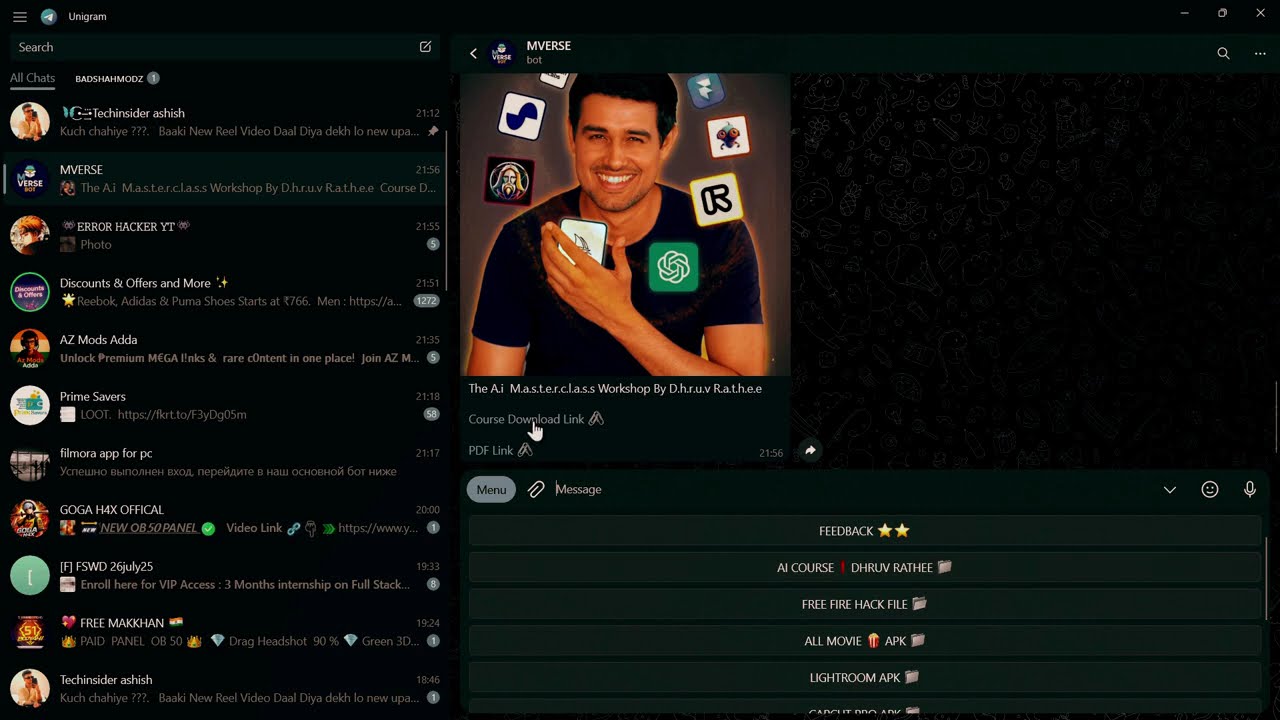Click the attach file paperclip icon
Screen dimensions: 1280x720
pos(537,489)
